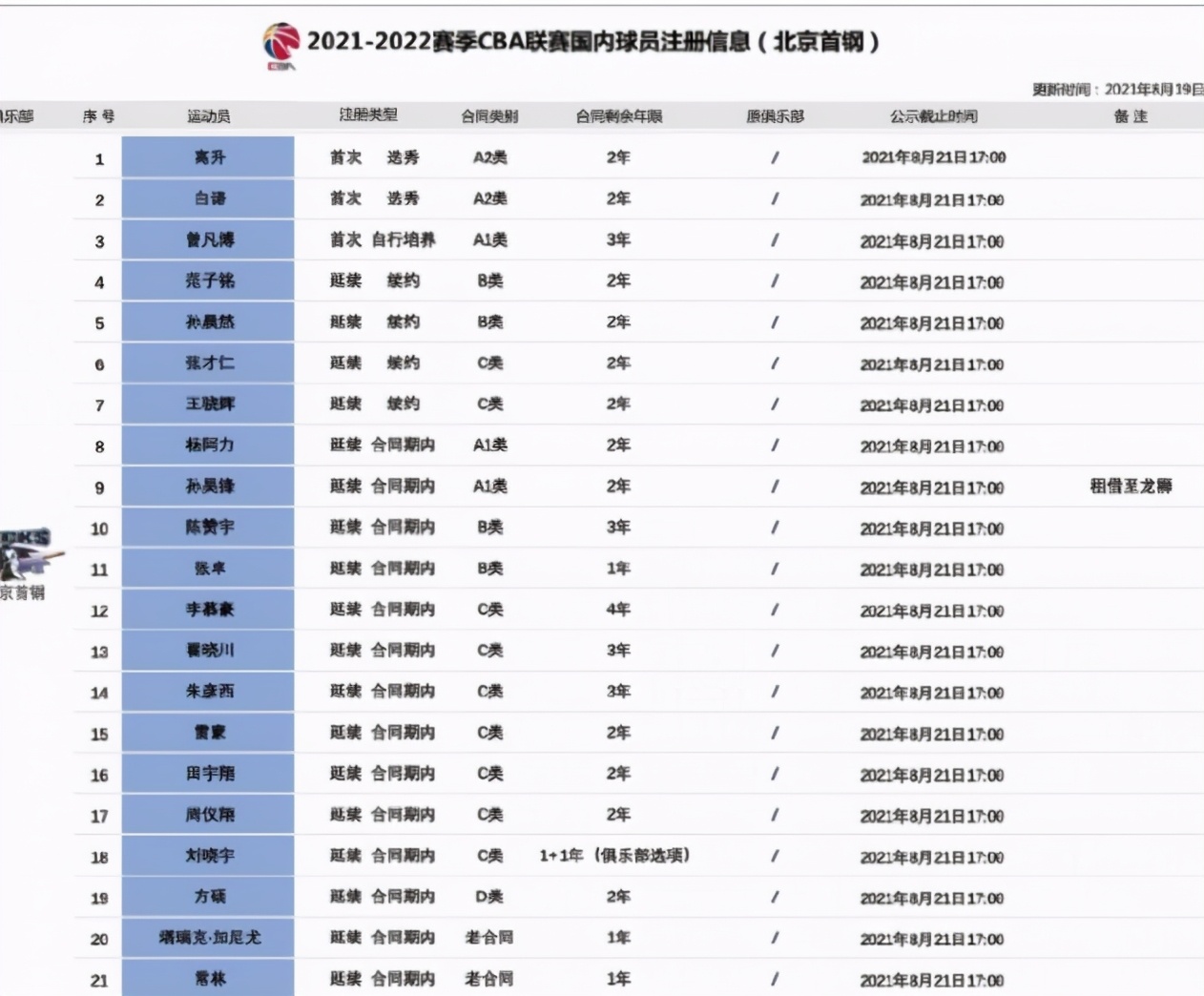Click the 1+1年（俱乐部选项）cell
The width and height of the screenshot is (1204, 996).
pos(614,855)
